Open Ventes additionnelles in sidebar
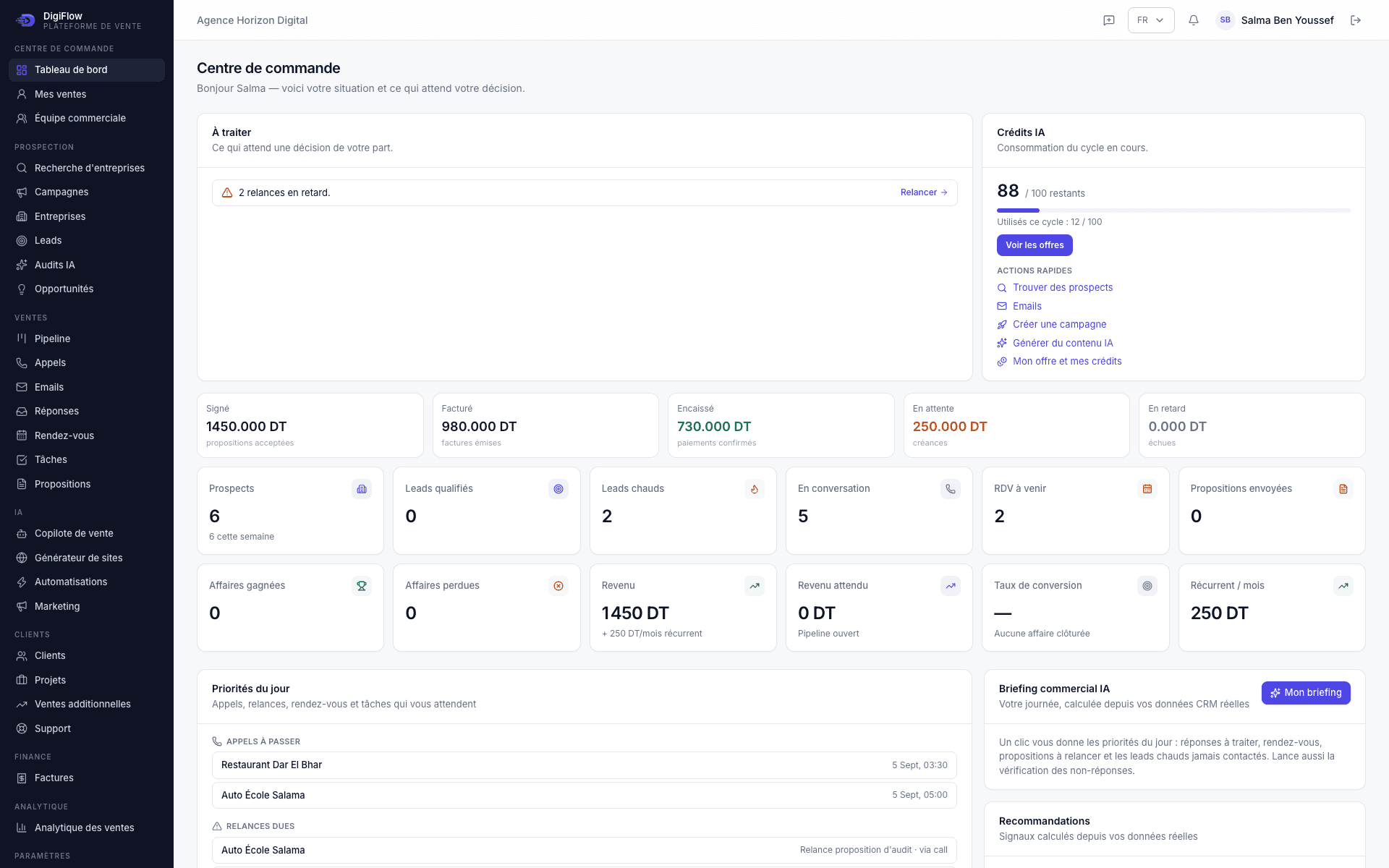The width and height of the screenshot is (1389, 868). 87,704
